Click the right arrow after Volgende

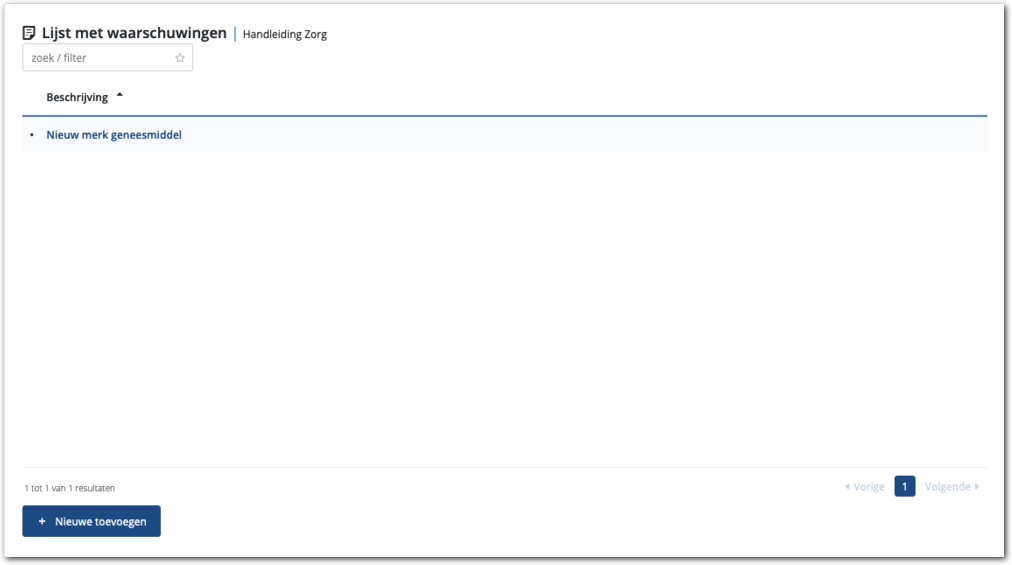pos(977,487)
